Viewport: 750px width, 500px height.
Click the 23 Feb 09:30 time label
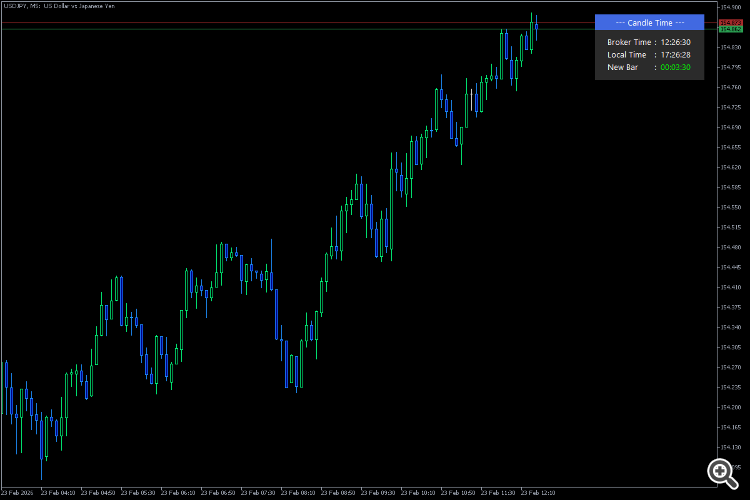coord(378,492)
